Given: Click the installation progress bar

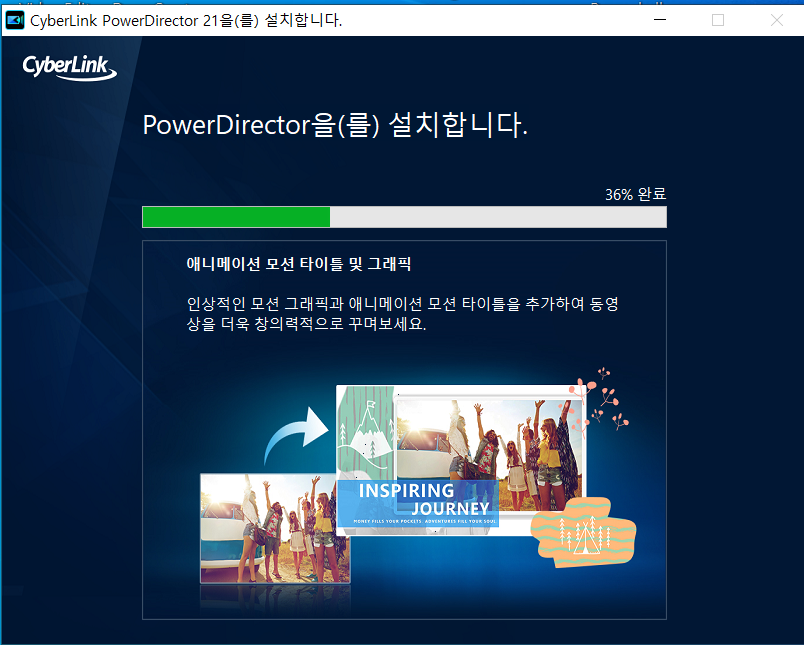Looking at the screenshot, I should [403, 217].
